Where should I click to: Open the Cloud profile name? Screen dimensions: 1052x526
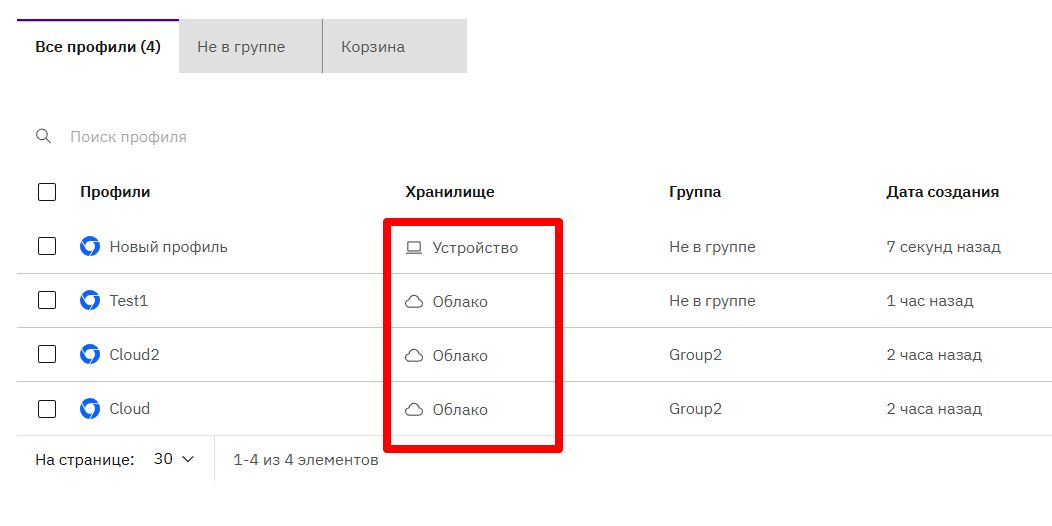[x=129, y=409]
